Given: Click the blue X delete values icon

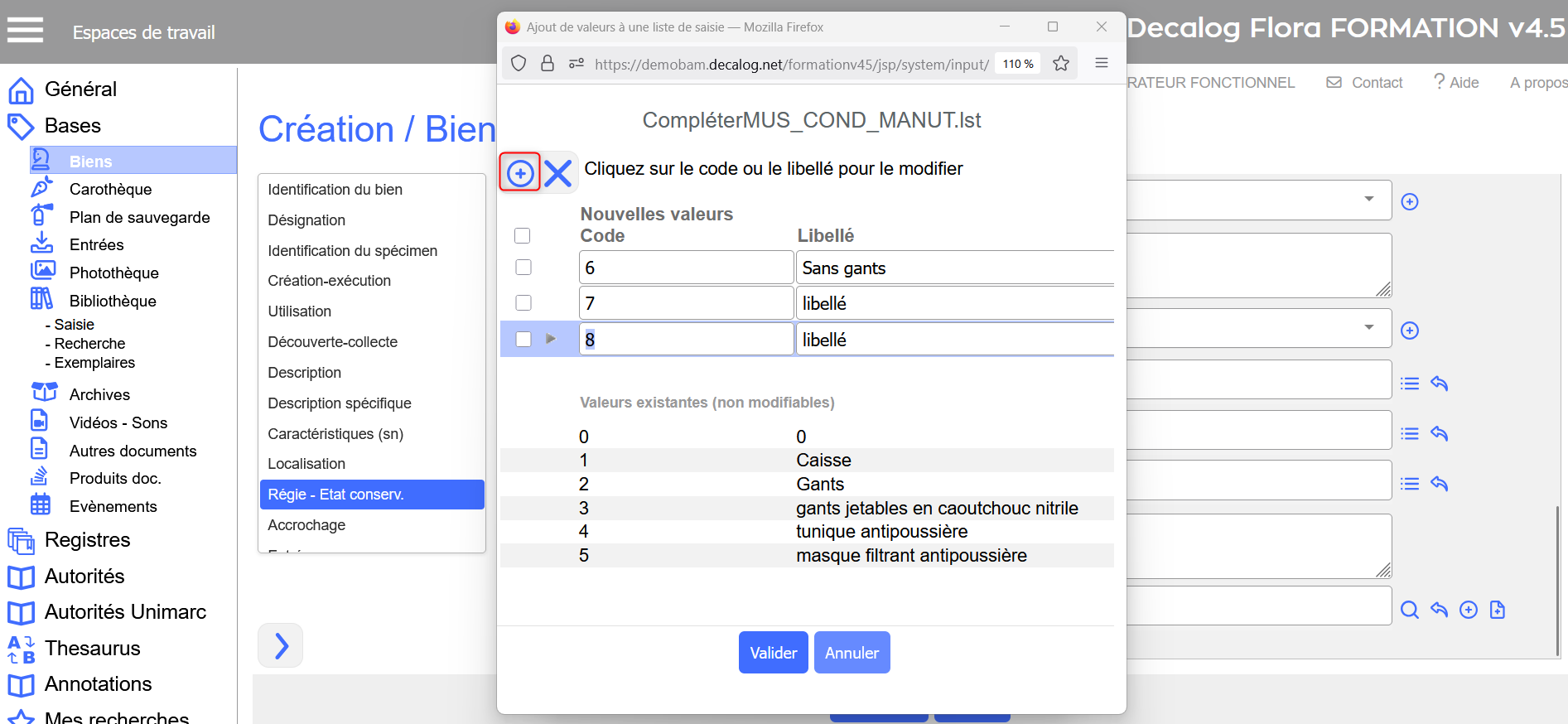Looking at the screenshot, I should point(558,173).
